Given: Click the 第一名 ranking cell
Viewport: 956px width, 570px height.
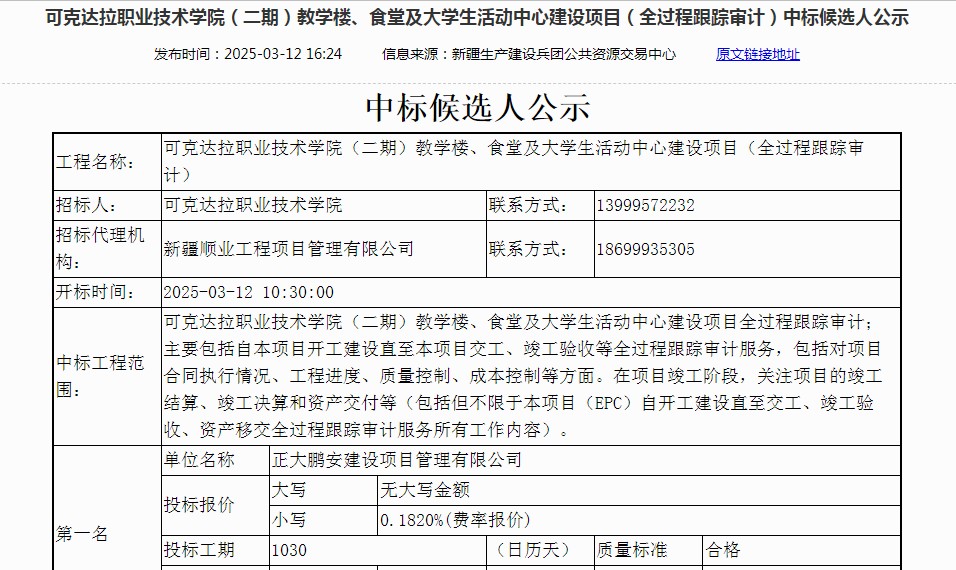Looking at the screenshot, I should point(82,534).
